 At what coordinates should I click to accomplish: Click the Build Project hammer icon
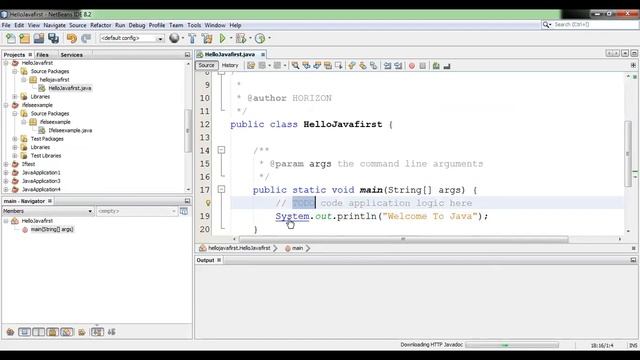192,38
